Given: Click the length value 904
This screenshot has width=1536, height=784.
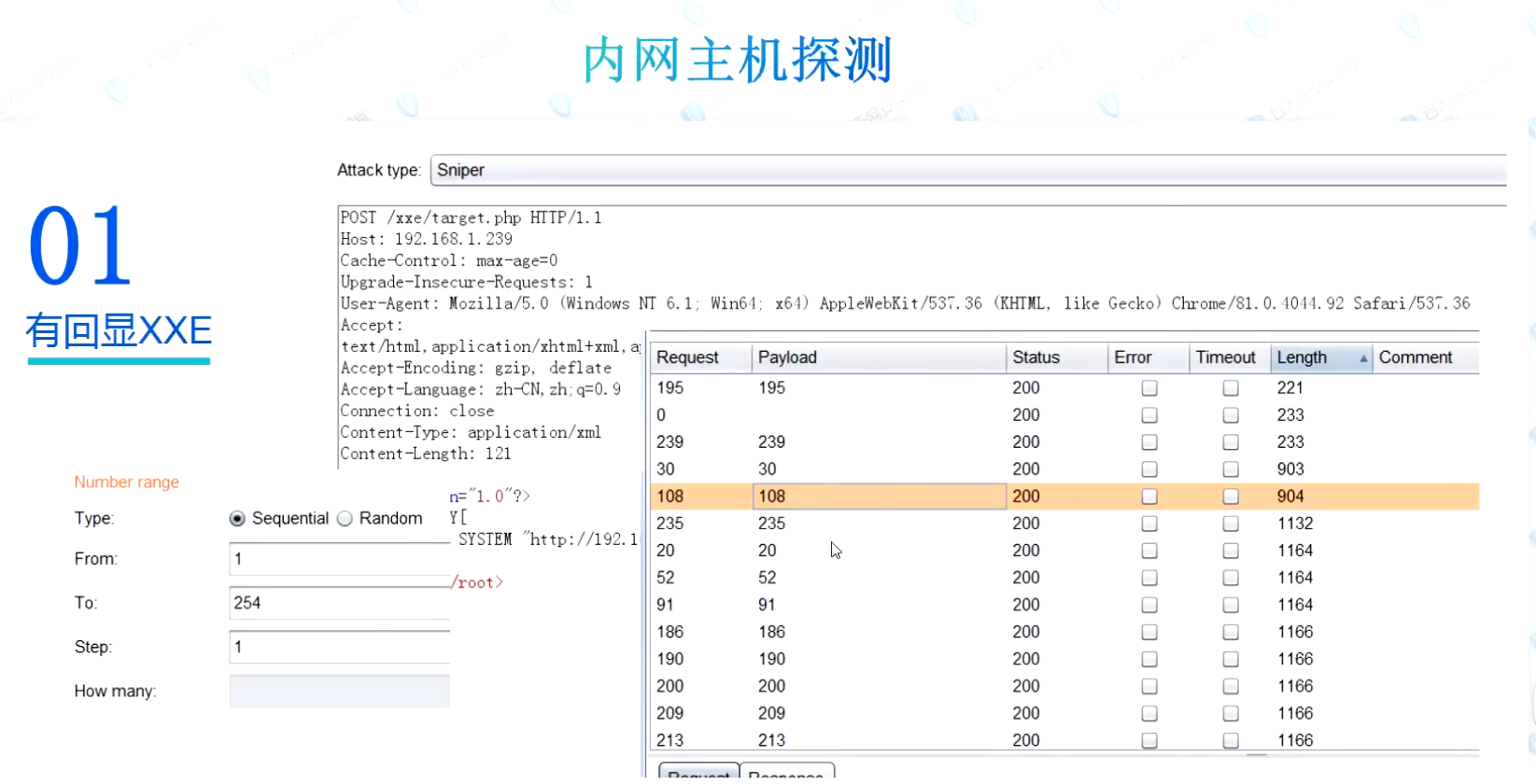Looking at the screenshot, I should (1290, 497).
